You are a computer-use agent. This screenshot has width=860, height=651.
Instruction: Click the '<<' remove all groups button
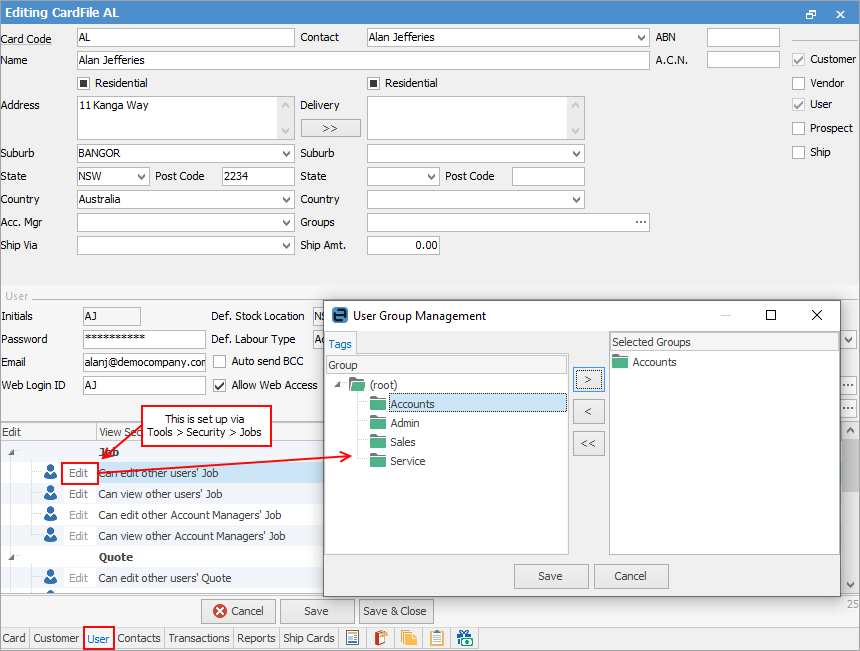pos(589,443)
